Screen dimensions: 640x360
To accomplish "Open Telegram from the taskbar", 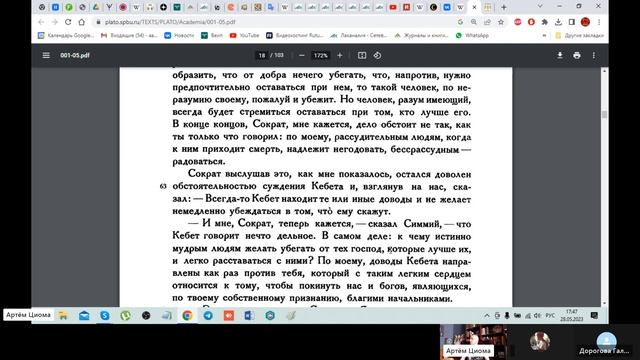I will [208, 315].
